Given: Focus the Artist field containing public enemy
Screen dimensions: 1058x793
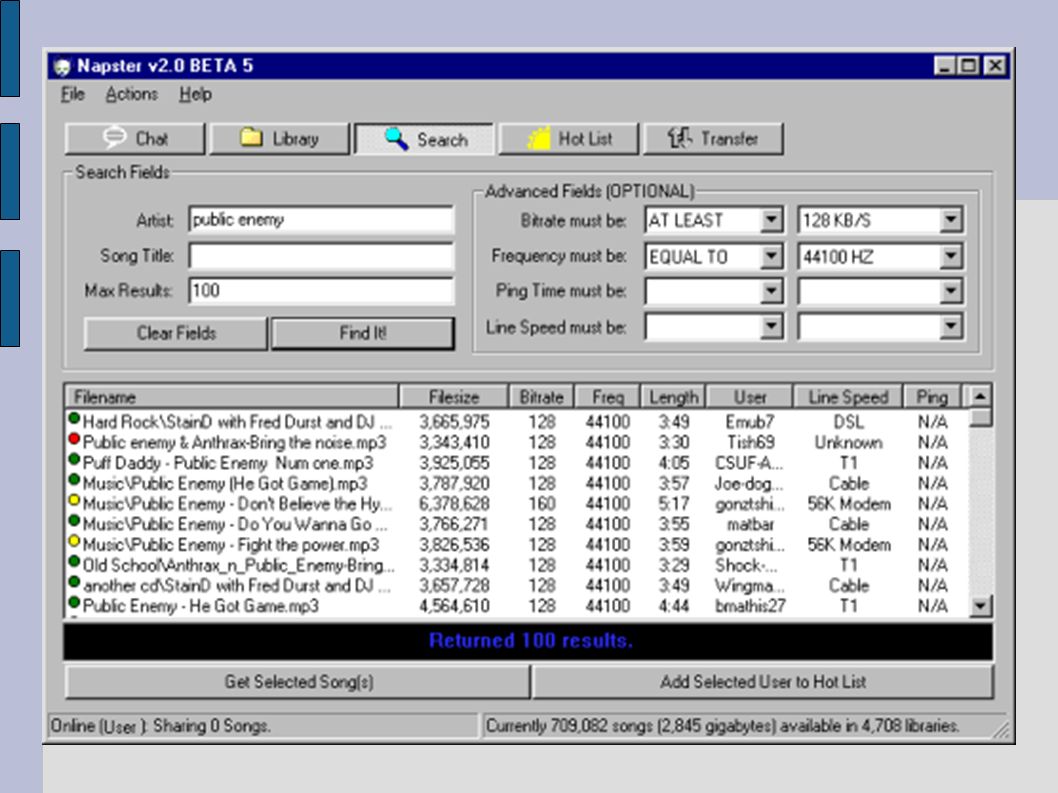Looking at the screenshot, I should [321, 220].
